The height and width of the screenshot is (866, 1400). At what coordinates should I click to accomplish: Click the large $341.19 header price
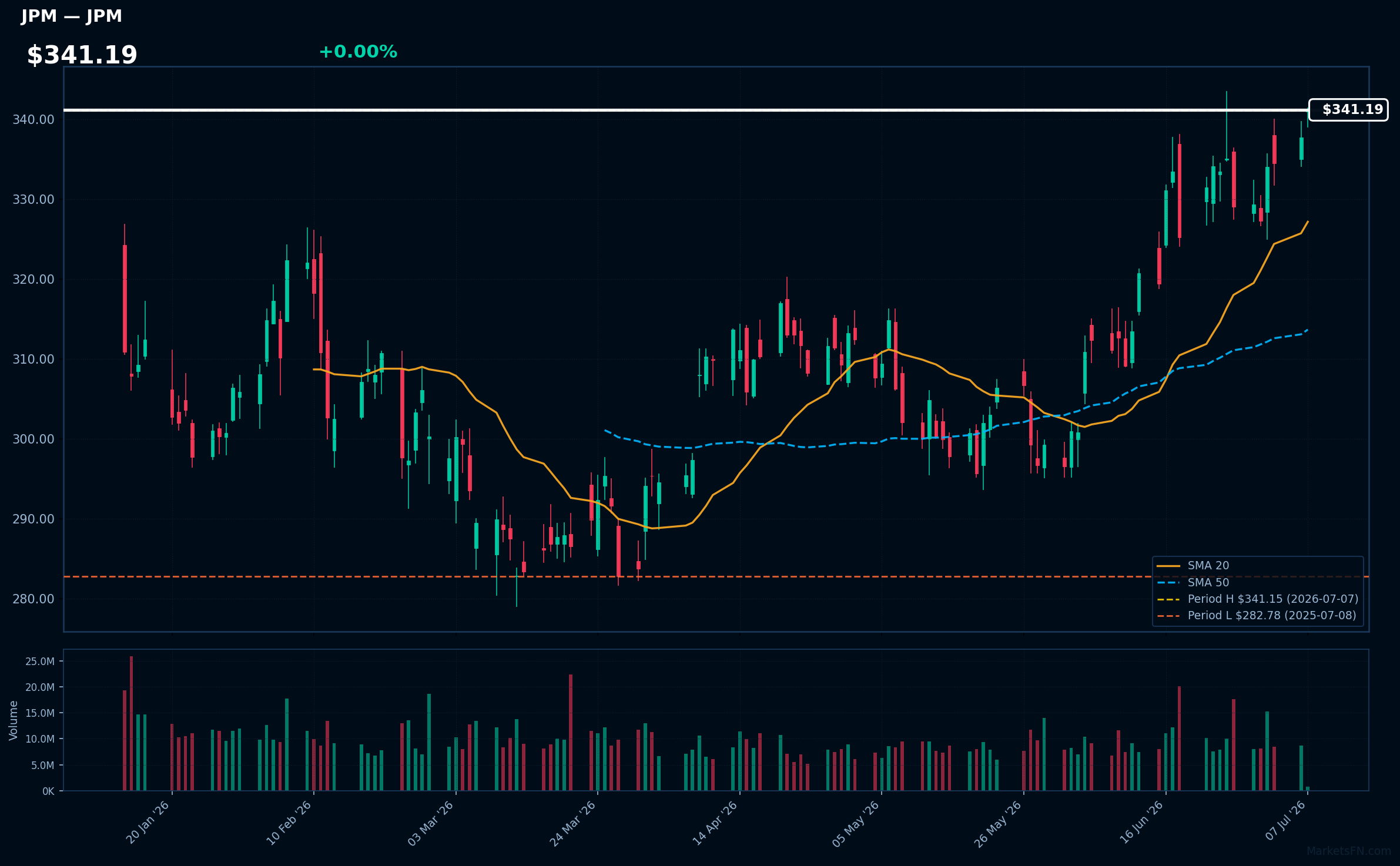[82, 55]
